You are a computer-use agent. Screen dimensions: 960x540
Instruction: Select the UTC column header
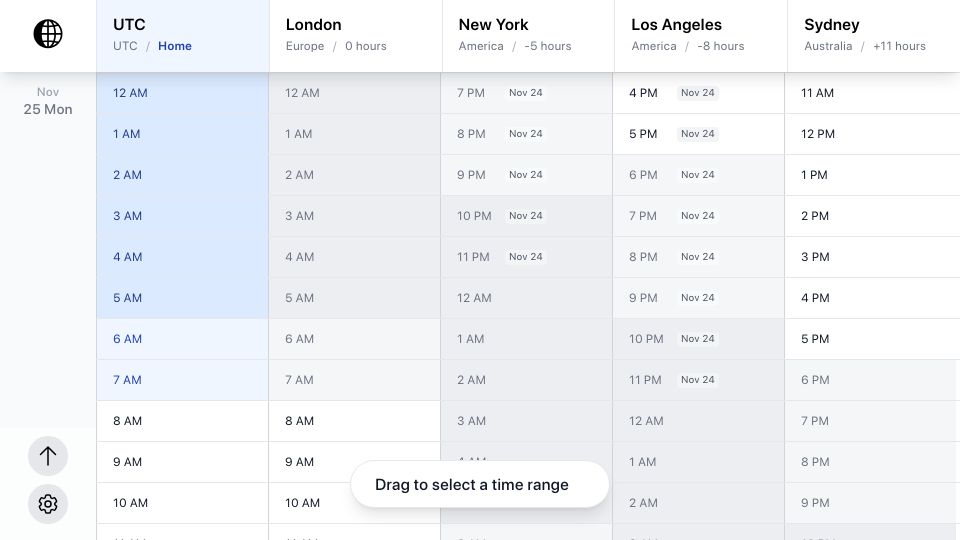coord(182,36)
